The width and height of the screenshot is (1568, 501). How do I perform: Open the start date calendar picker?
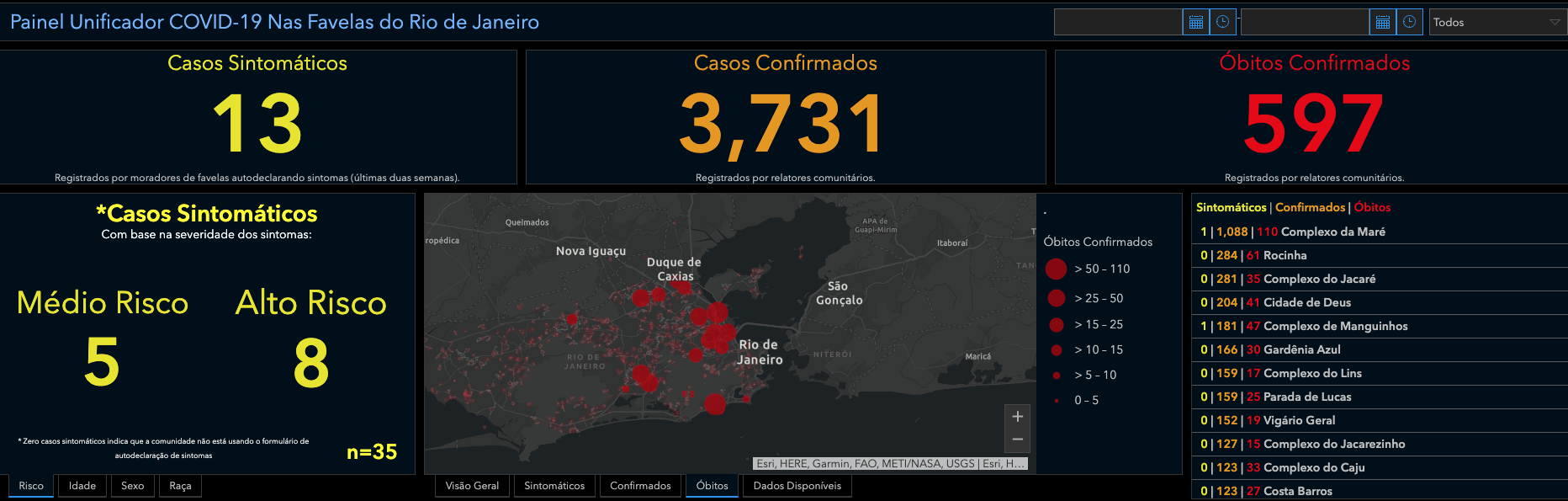point(1195,23)
